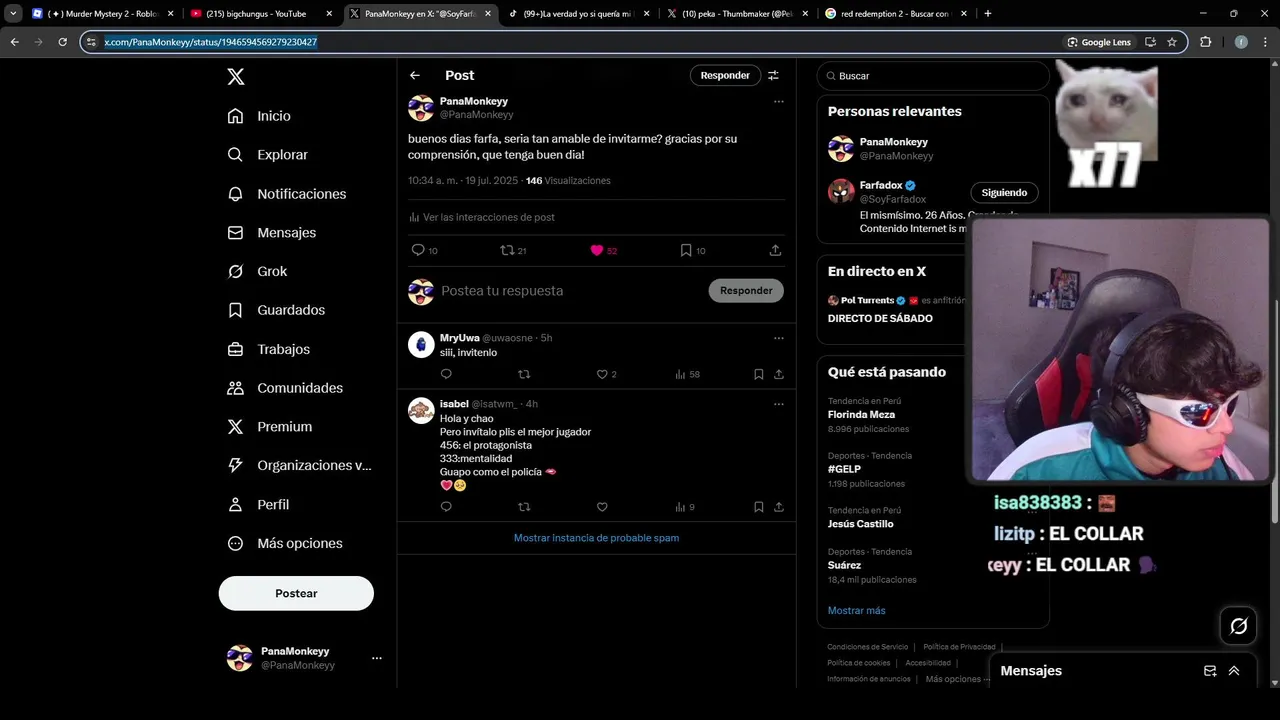Screen dimensions: 1280x720
Task: Open Guardados bookmarks in sidebar
Action: pos(276,310)
